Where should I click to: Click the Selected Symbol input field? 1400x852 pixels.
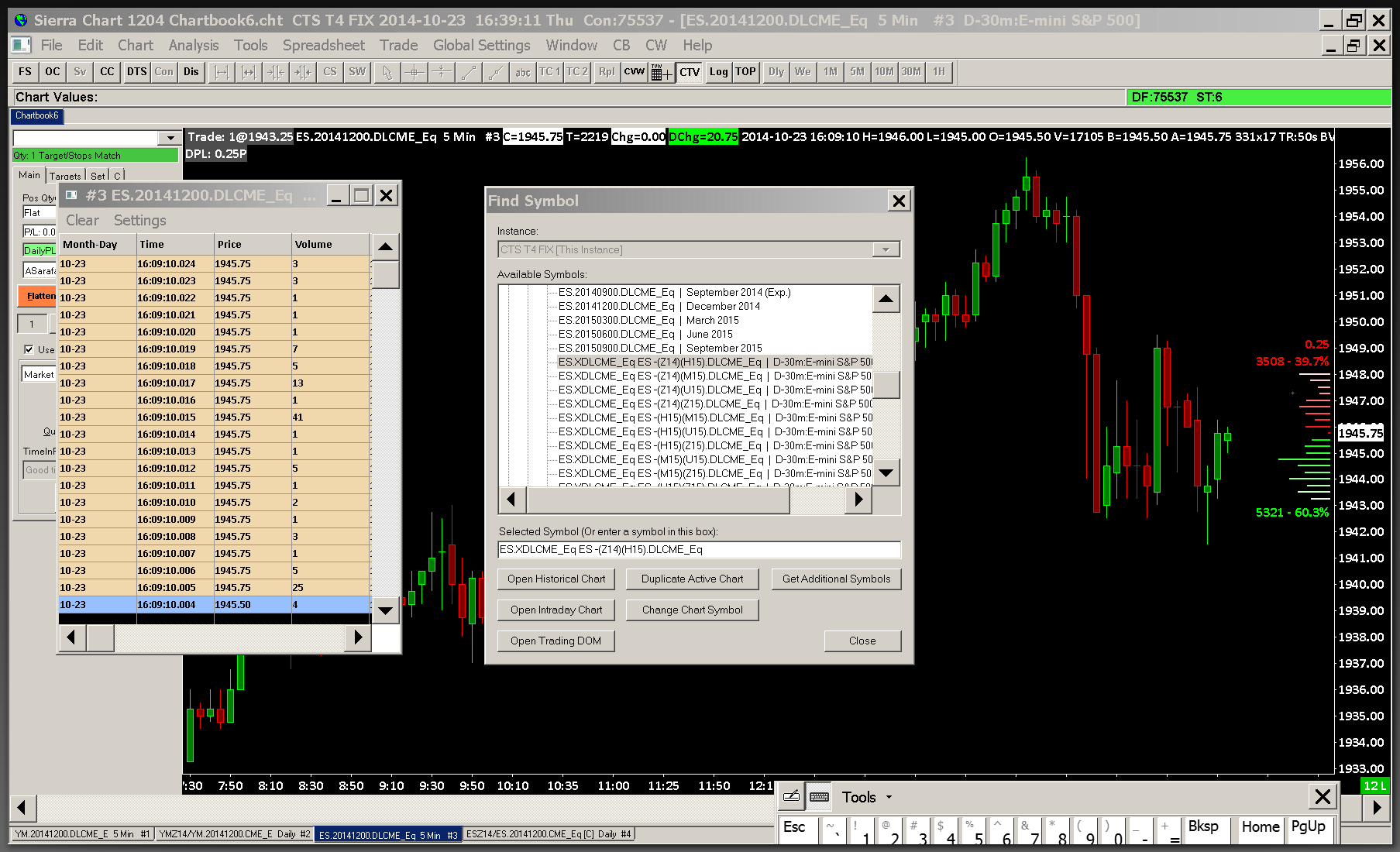(x=699, y=549)
